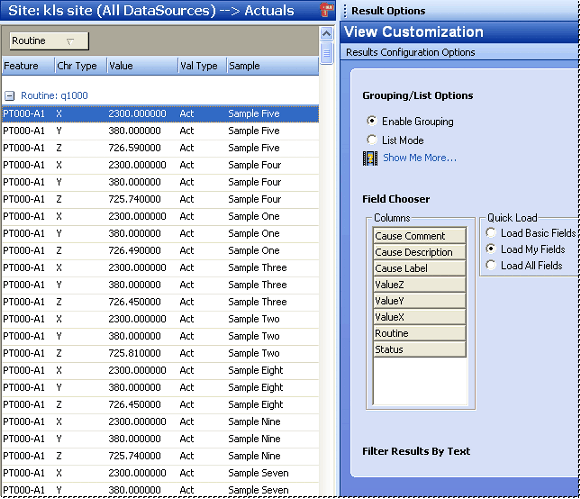The image size is (580, 499).
Task: Select the List Mode radio button
Action: [x=371, y=139]
